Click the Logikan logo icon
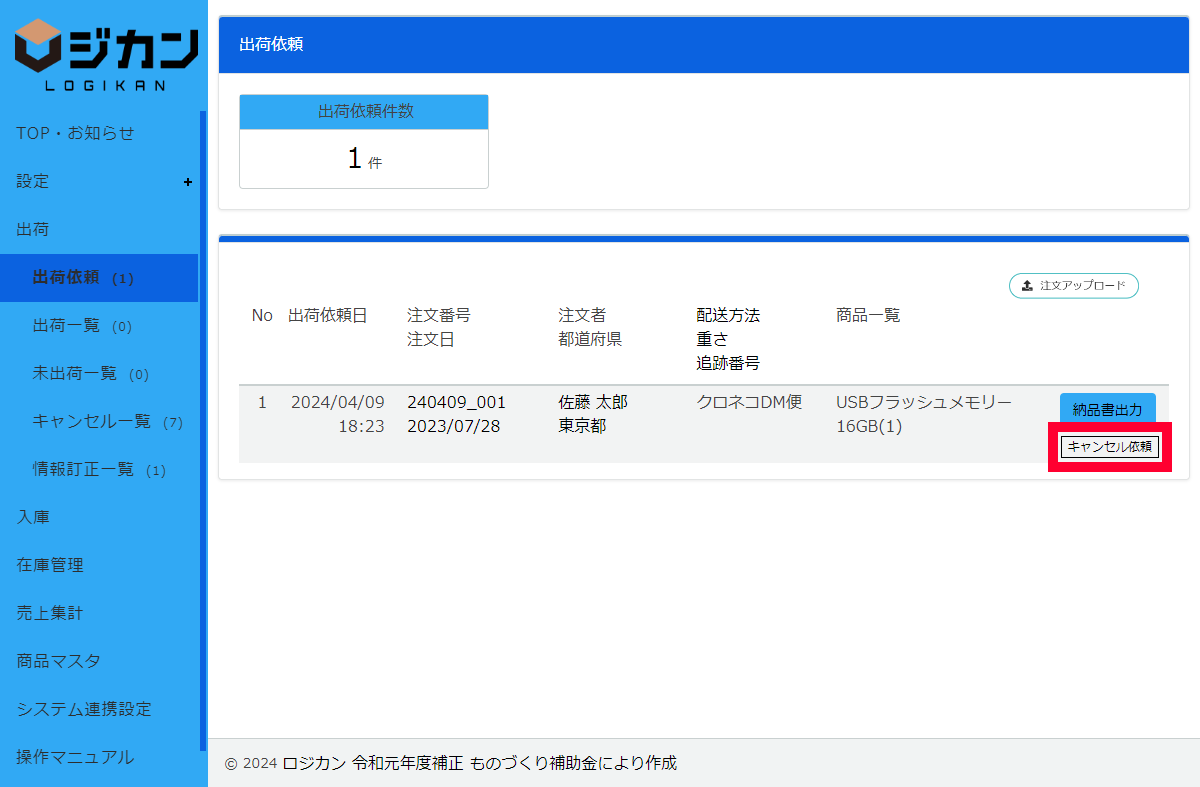This screenshot has height=787, width=1200. point(42,47)
